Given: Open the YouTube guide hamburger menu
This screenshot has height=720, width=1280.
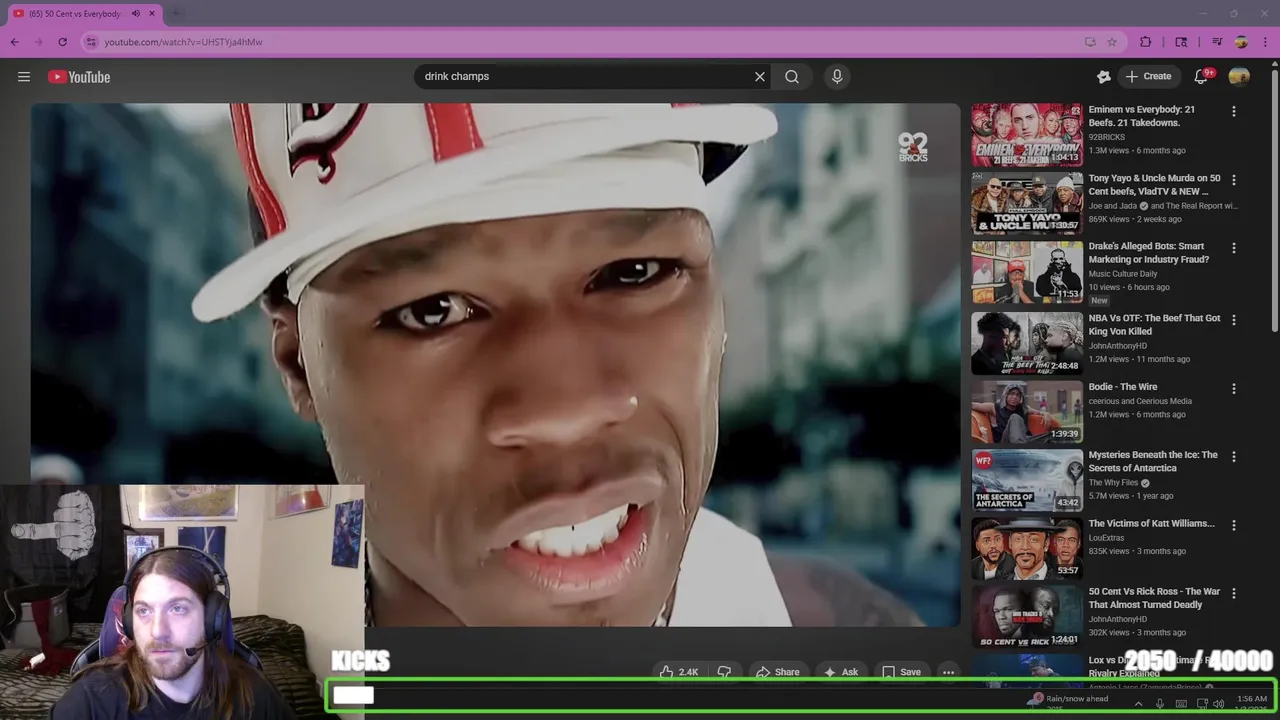Looking at the screenshot, I should 24,77.
